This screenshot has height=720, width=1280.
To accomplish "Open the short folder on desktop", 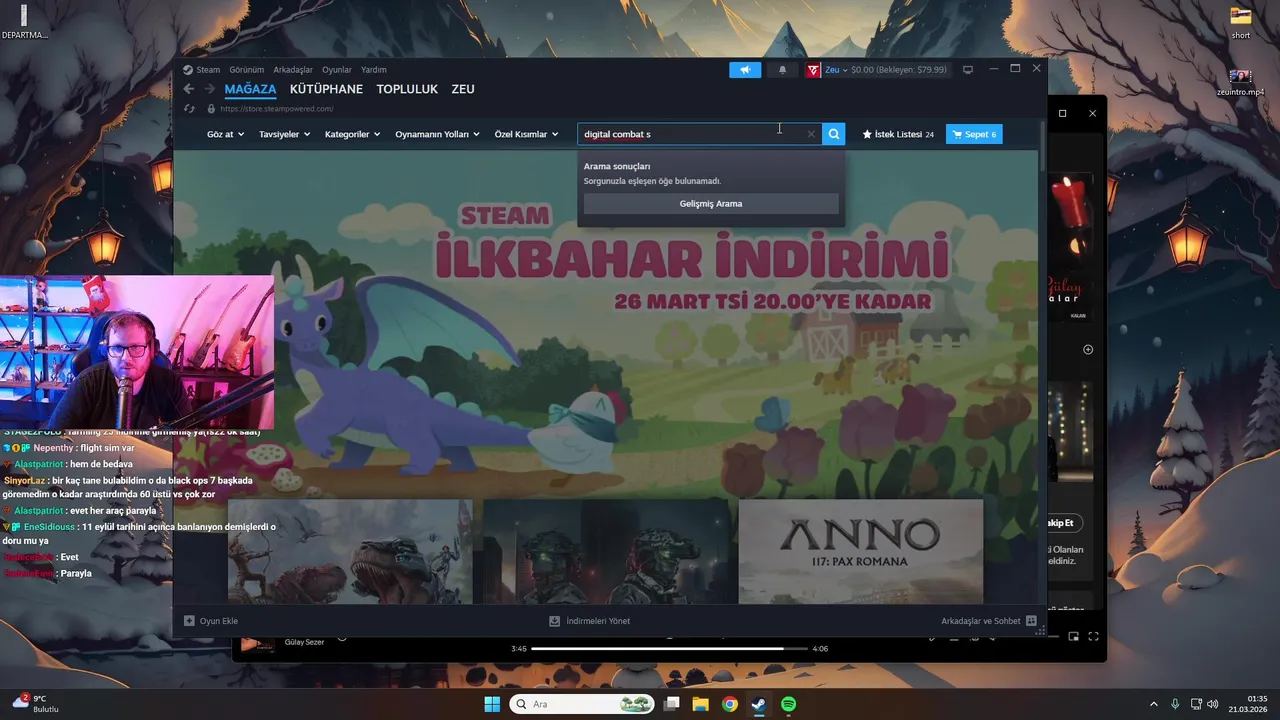I will click(x=1241, y=23).
